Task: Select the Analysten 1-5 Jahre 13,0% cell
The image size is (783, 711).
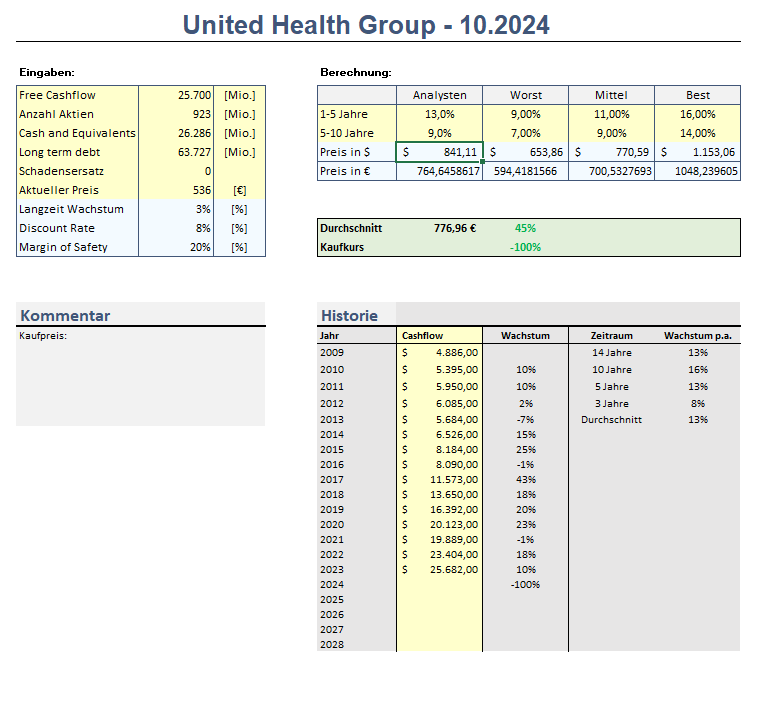Action: pyautogui.click(x=439, y=114)
